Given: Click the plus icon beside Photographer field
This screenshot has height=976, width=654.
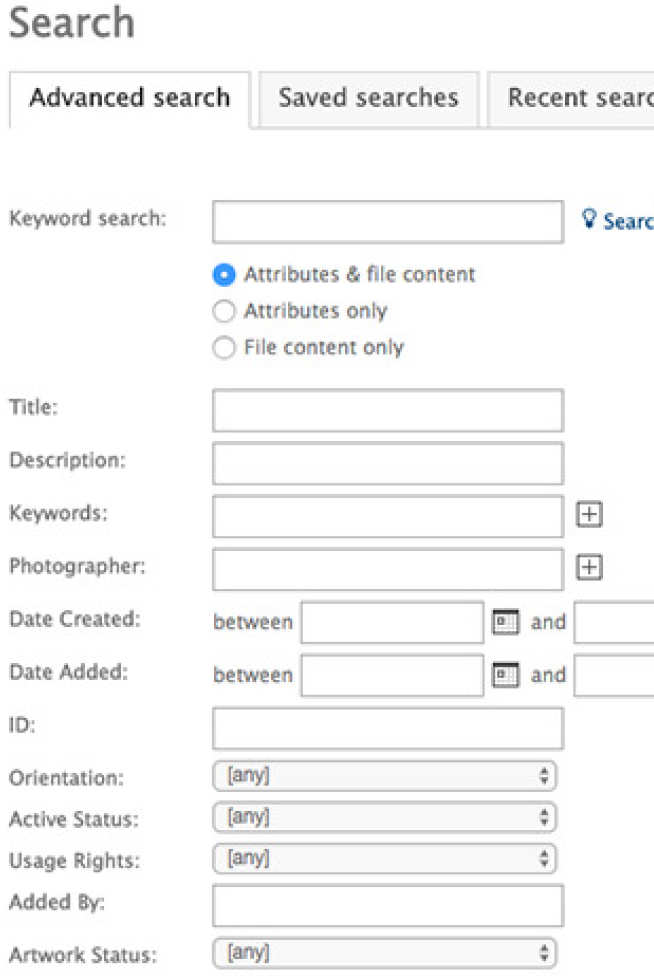Looking at the screenshot, I should pos(590,568).
